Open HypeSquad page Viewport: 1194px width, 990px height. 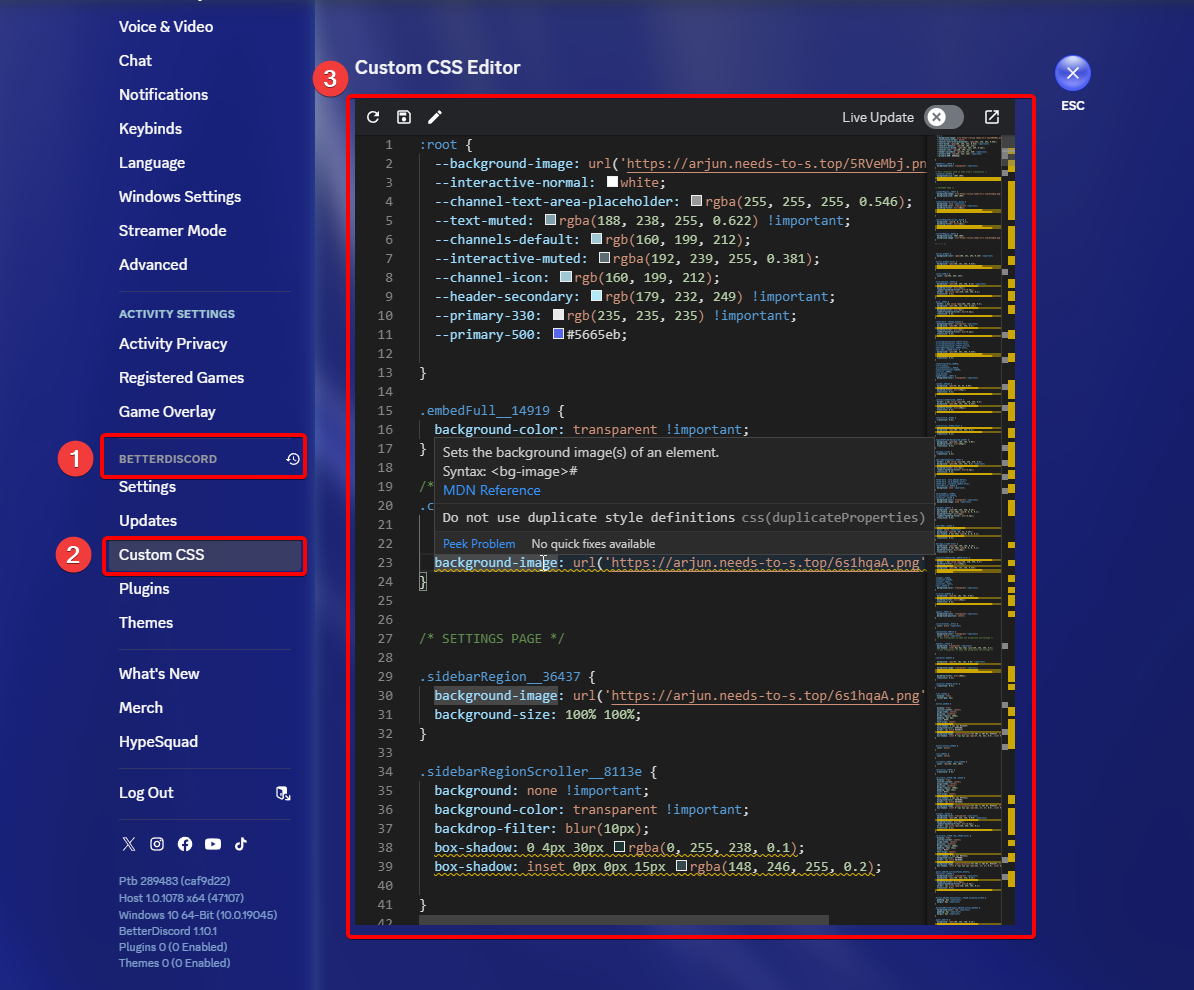[x=158, y=742]
